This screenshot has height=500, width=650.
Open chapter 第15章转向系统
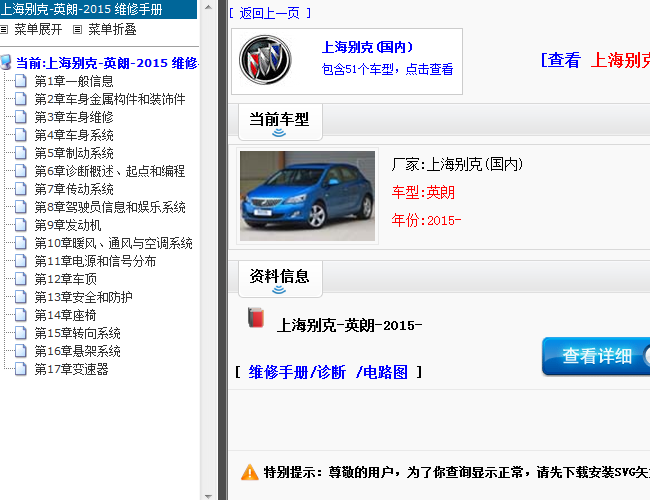(x=78, y=333)
